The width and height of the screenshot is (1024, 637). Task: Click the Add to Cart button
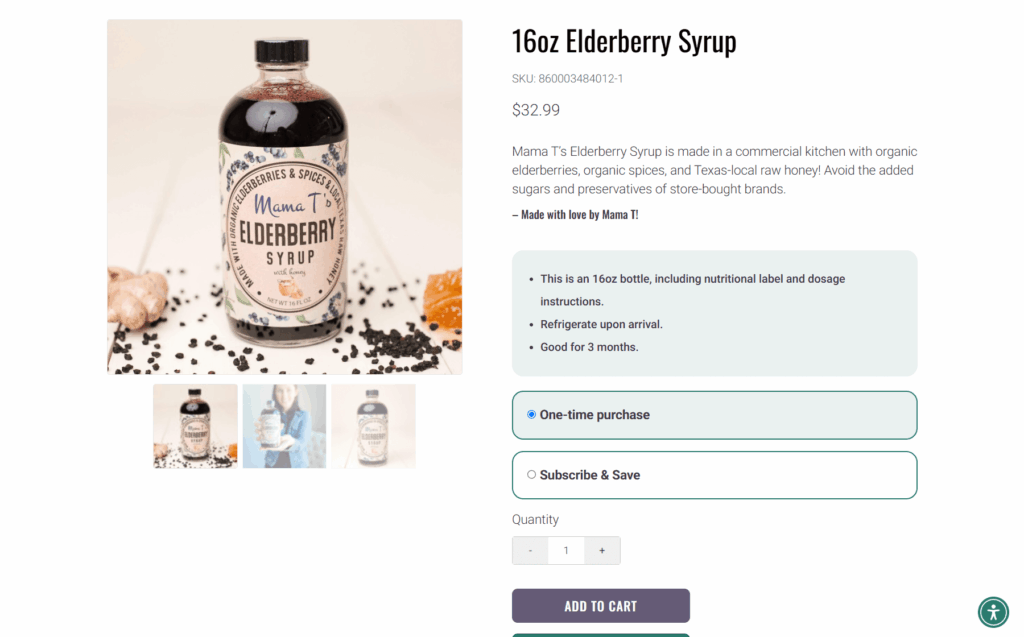click(x=600, y=606)
